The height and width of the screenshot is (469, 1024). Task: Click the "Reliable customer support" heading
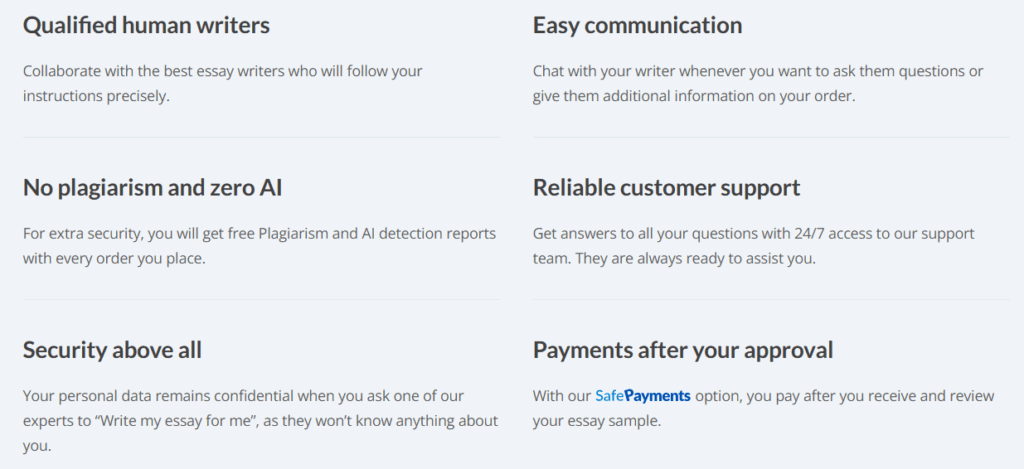pos(666,187)
